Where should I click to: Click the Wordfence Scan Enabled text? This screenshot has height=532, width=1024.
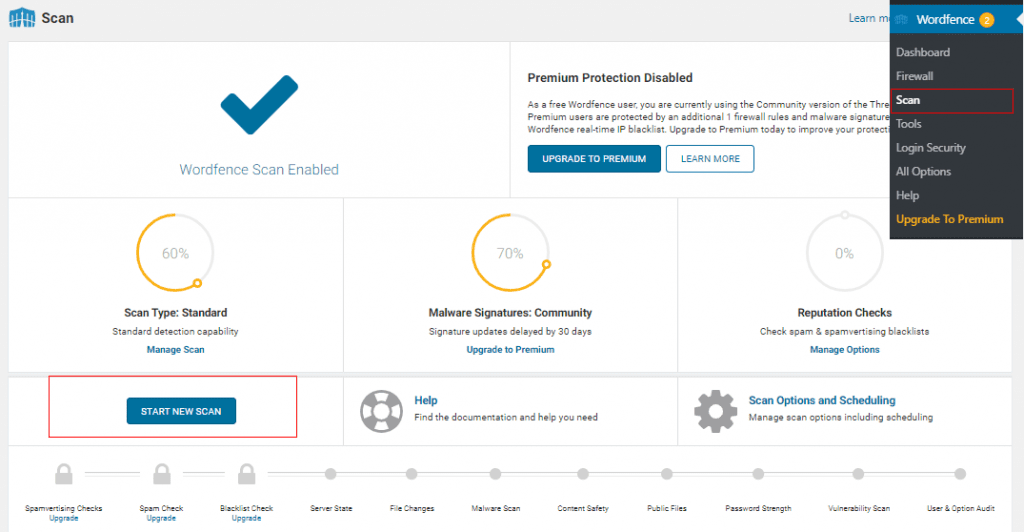(x=259, y=170)
